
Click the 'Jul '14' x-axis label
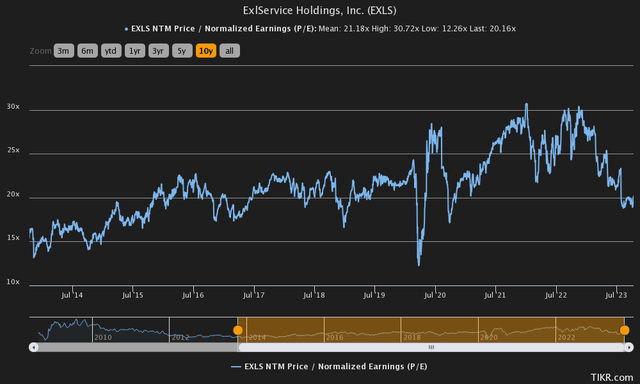click(72, 295)
